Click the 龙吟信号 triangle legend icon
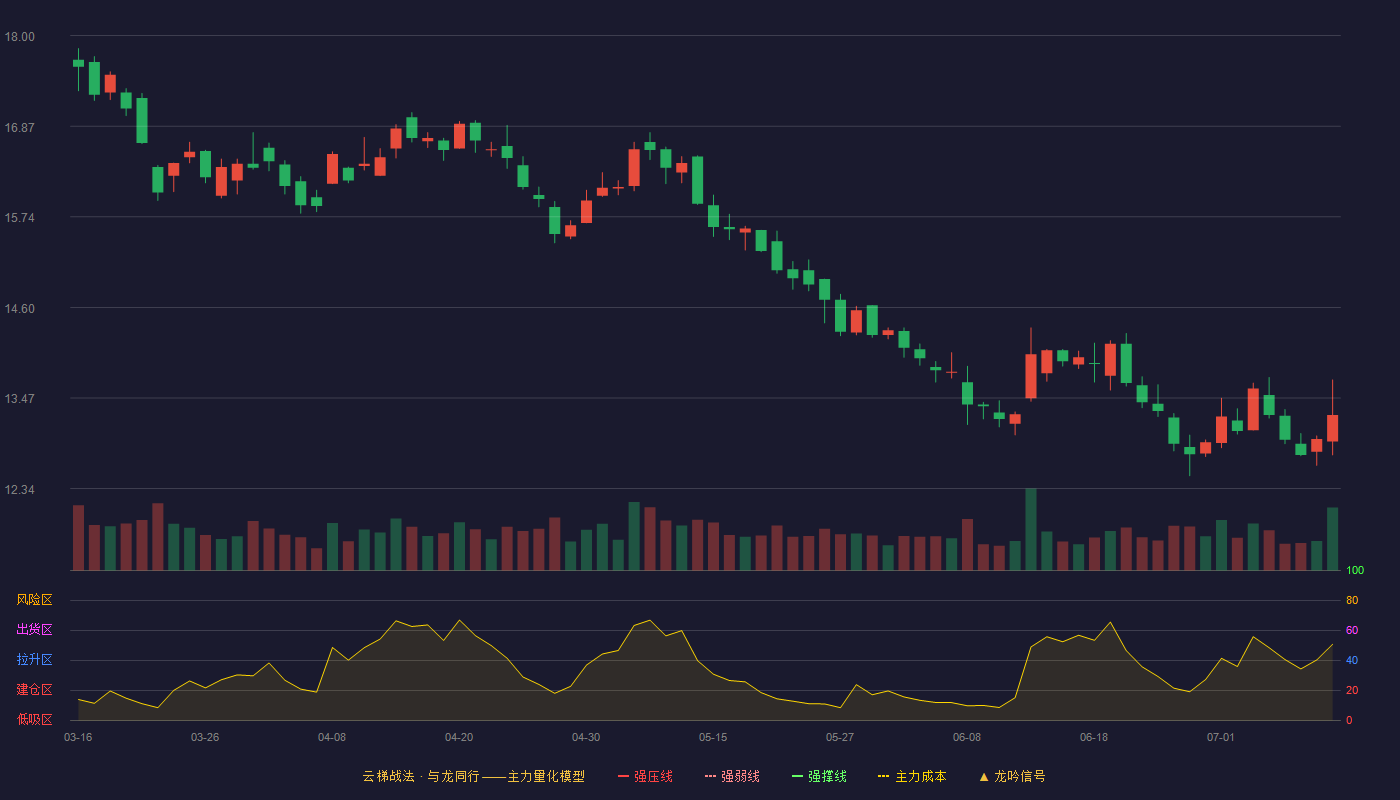This screenshot has height=800, width=1400. pos(984,776)
